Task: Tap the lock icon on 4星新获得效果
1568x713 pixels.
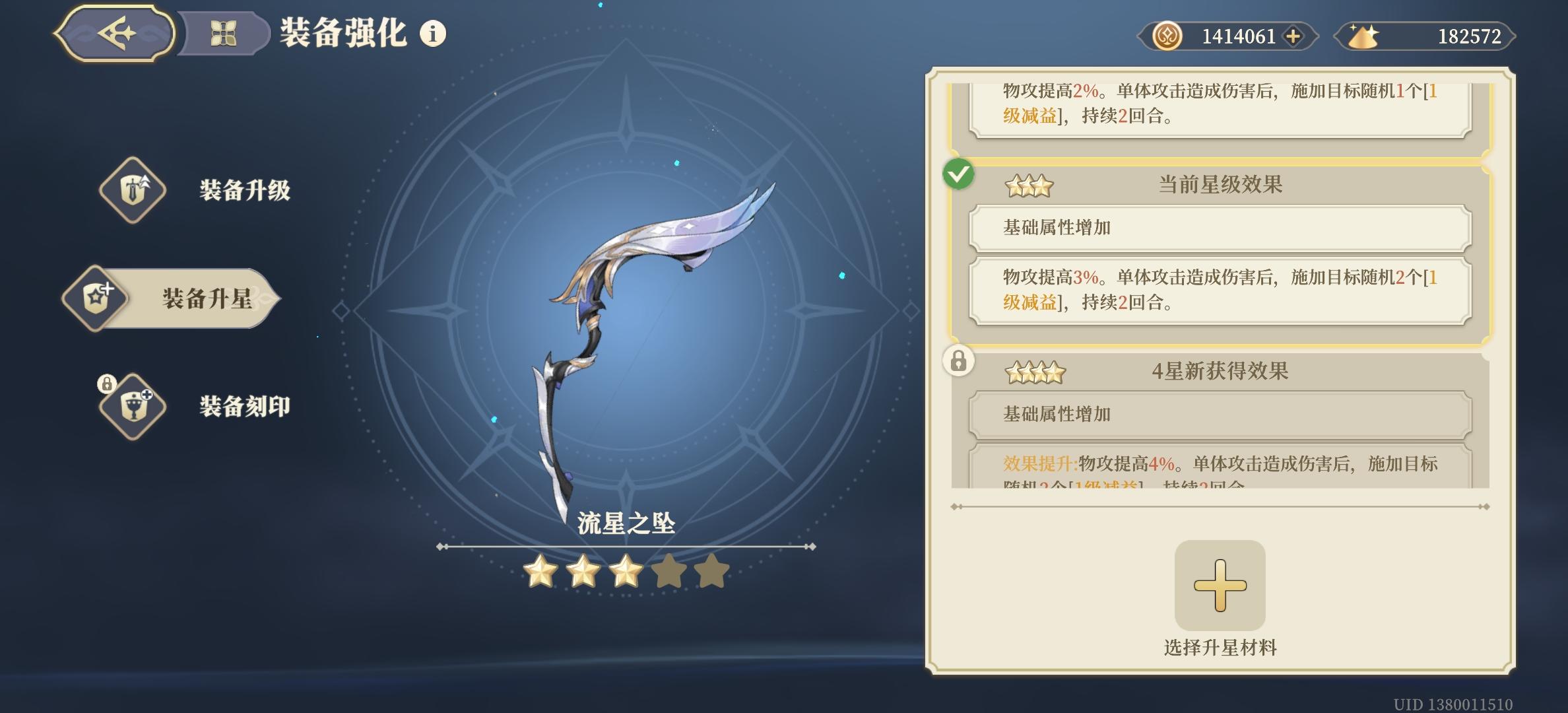Action: pos(958,361)
